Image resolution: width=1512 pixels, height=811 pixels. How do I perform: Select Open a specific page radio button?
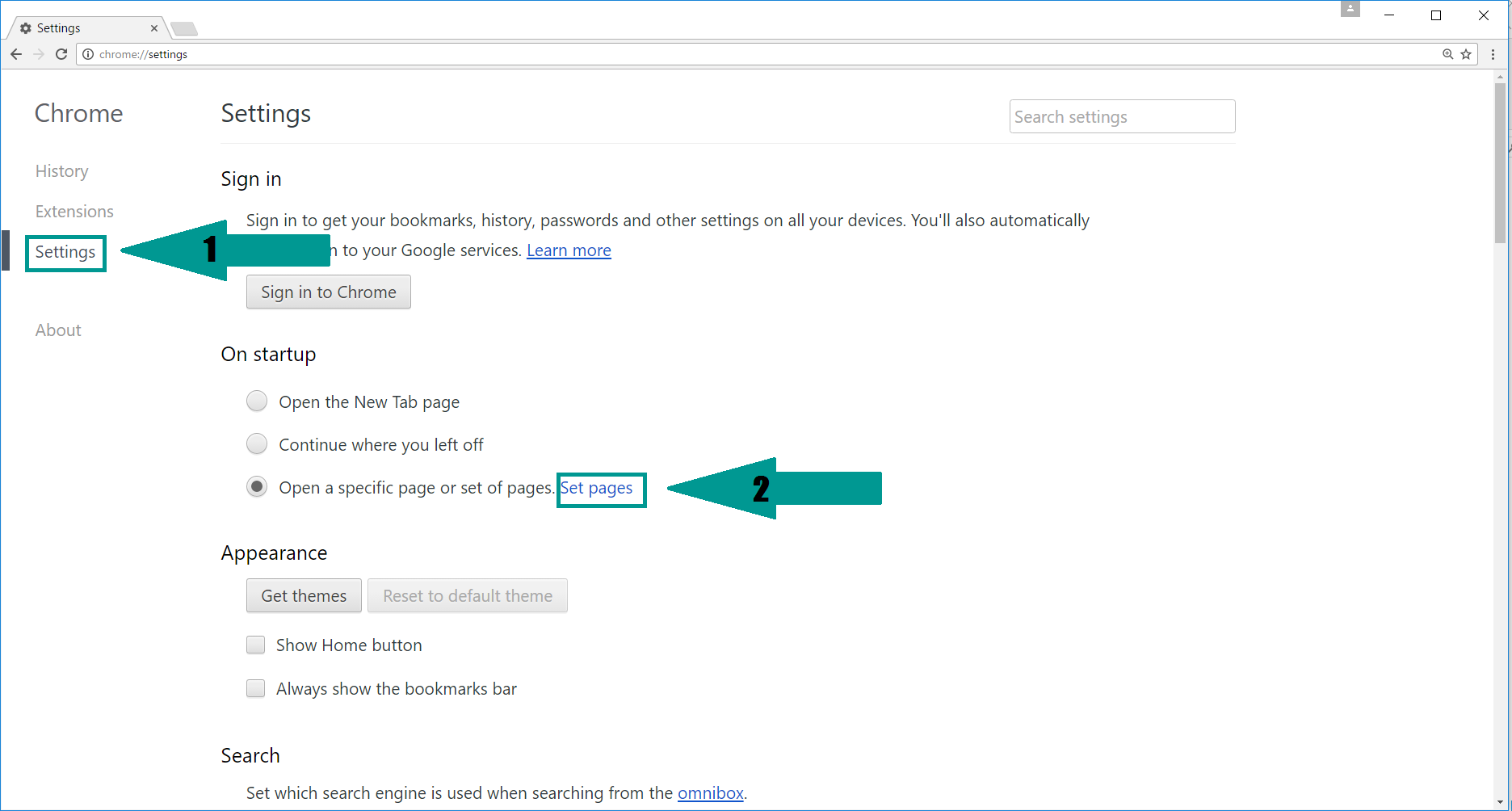click(257, 487)
